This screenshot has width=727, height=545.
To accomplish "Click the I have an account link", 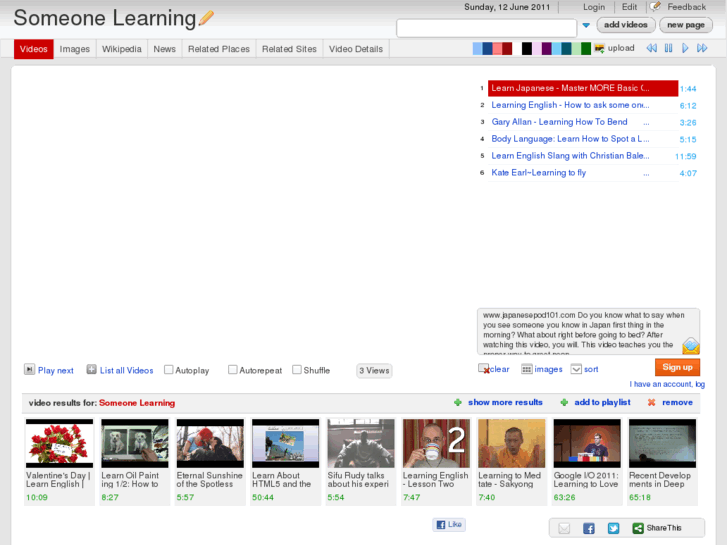I will coord(667,384).
